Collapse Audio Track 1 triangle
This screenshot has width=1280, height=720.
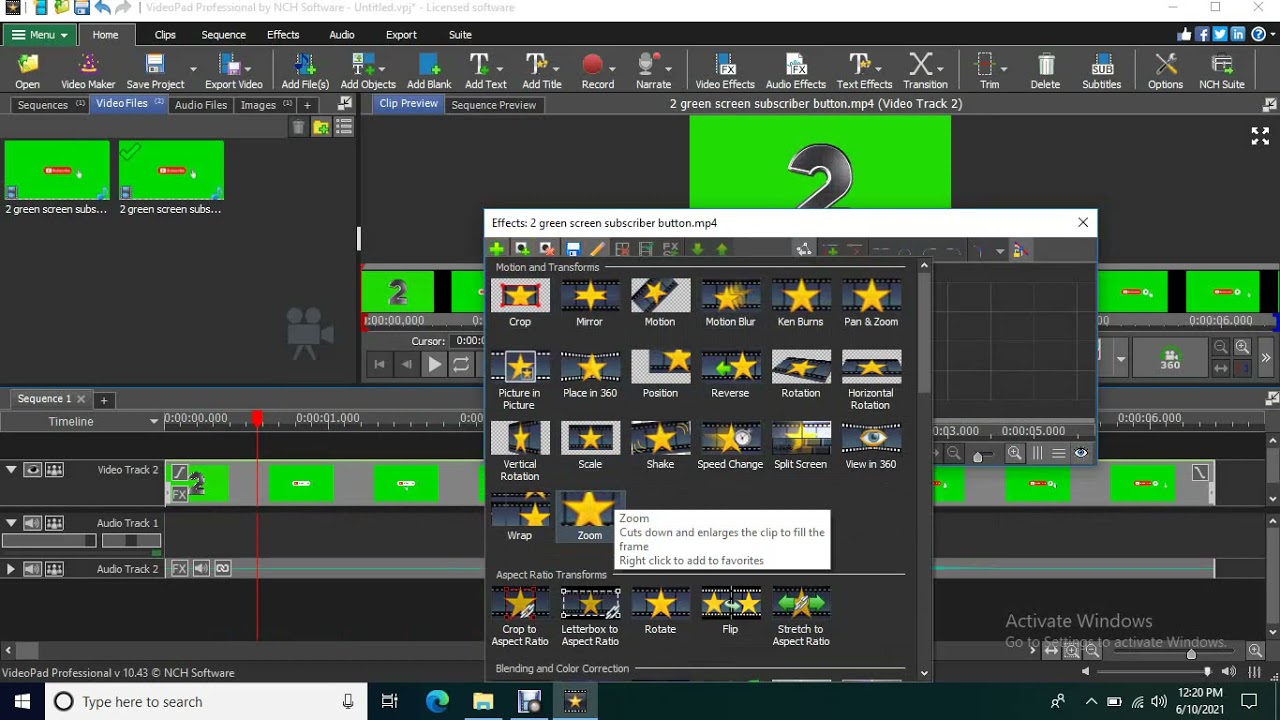[x=11, y=522]
